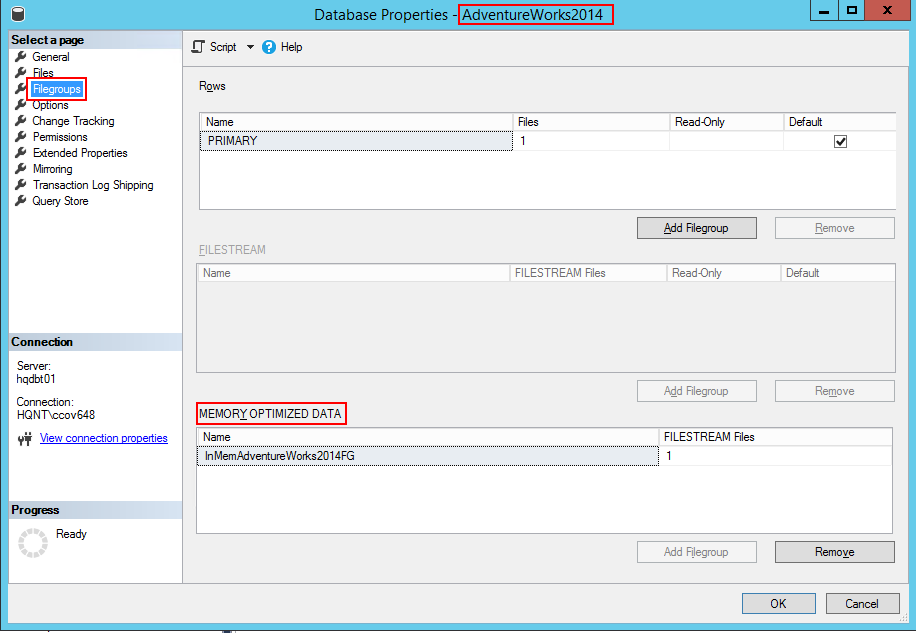916x633 pixels.
Task: Click the Memory Optimized grid Name header
Action: click(x=428, y=437)
